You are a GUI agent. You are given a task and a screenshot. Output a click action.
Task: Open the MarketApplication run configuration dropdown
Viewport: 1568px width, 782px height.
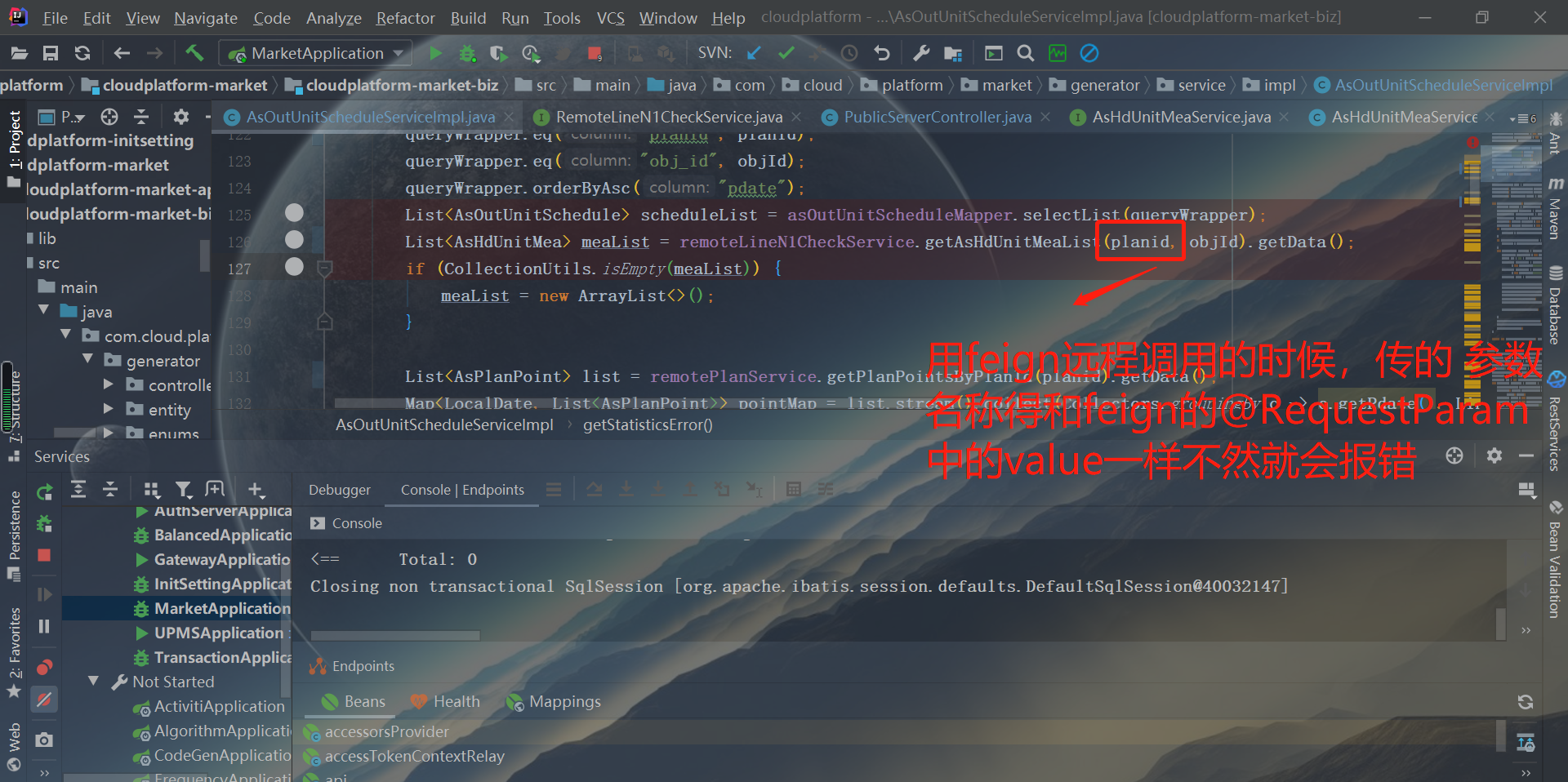316,53
